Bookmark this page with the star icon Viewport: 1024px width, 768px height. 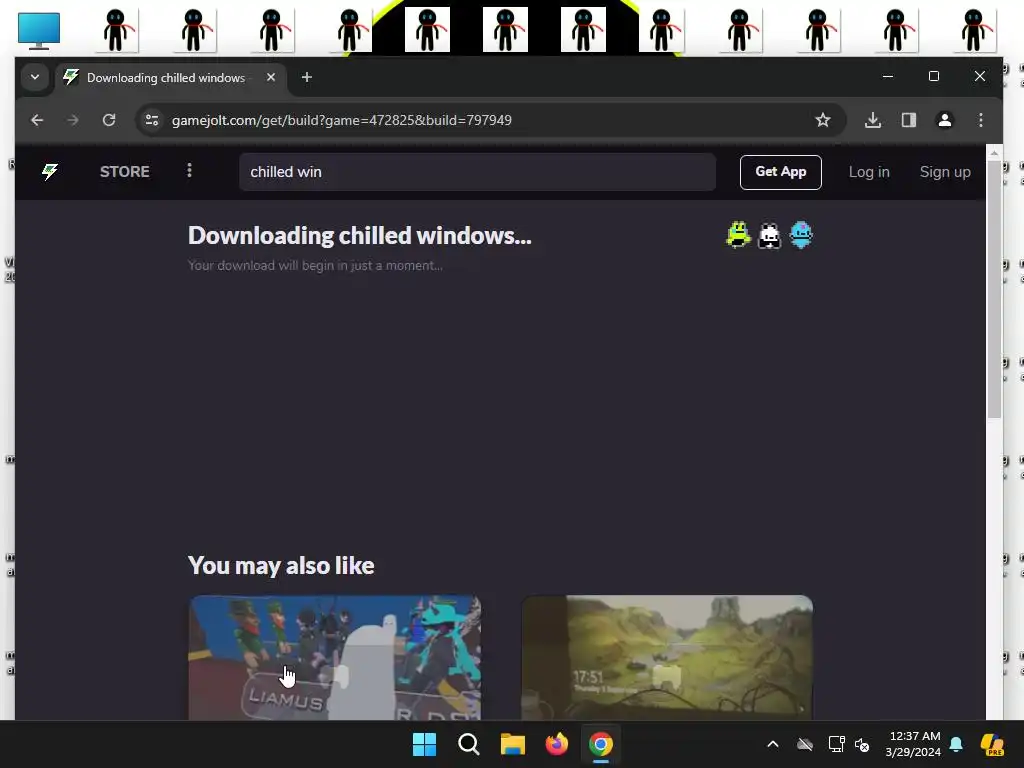click(x=823, y=120)
